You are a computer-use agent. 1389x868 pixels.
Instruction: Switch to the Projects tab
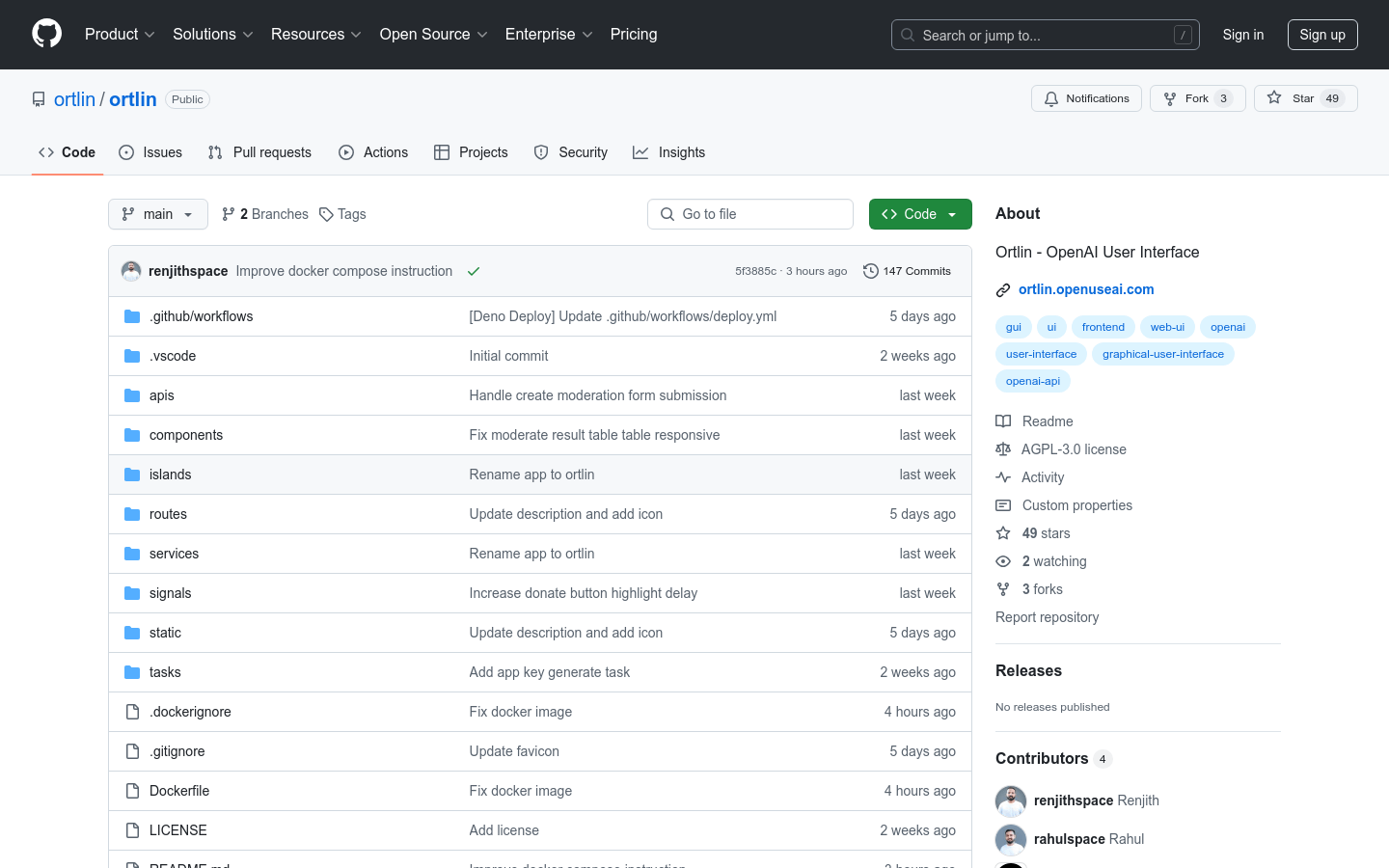point(471,152)
